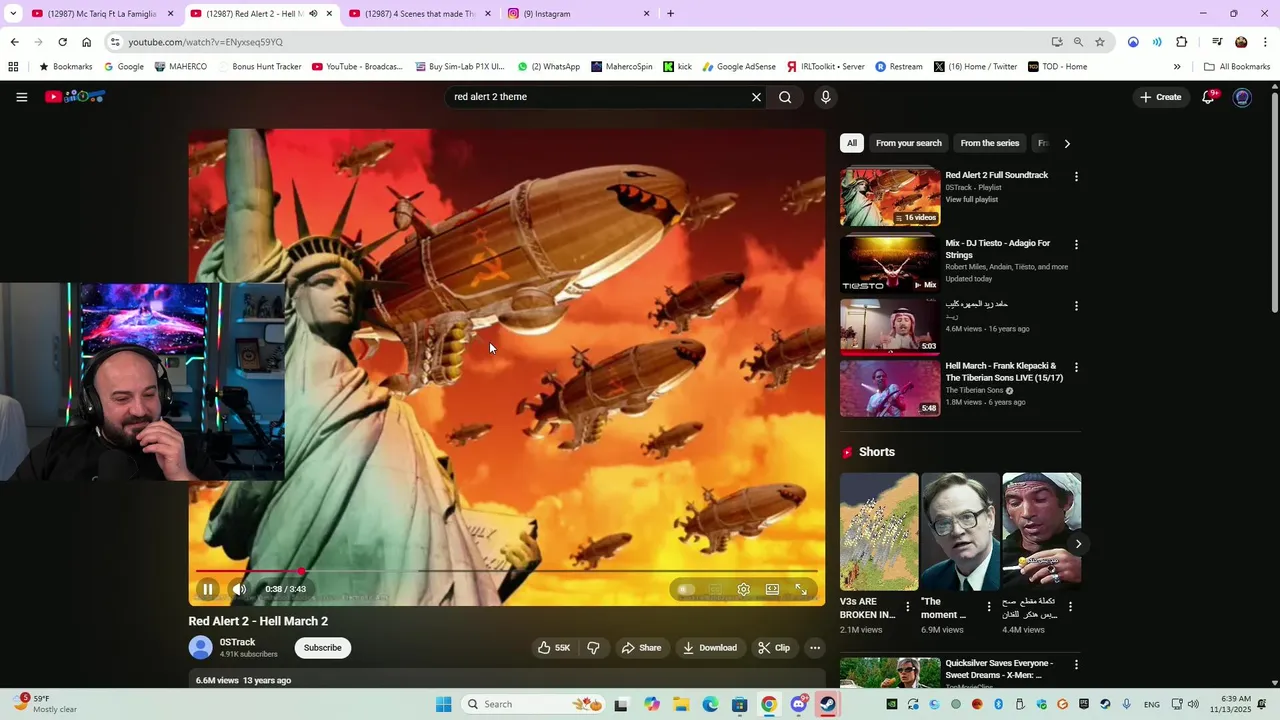Open the Windows Start menu
The width and height of the screenshot is (1280, 720).
(443, 704)
